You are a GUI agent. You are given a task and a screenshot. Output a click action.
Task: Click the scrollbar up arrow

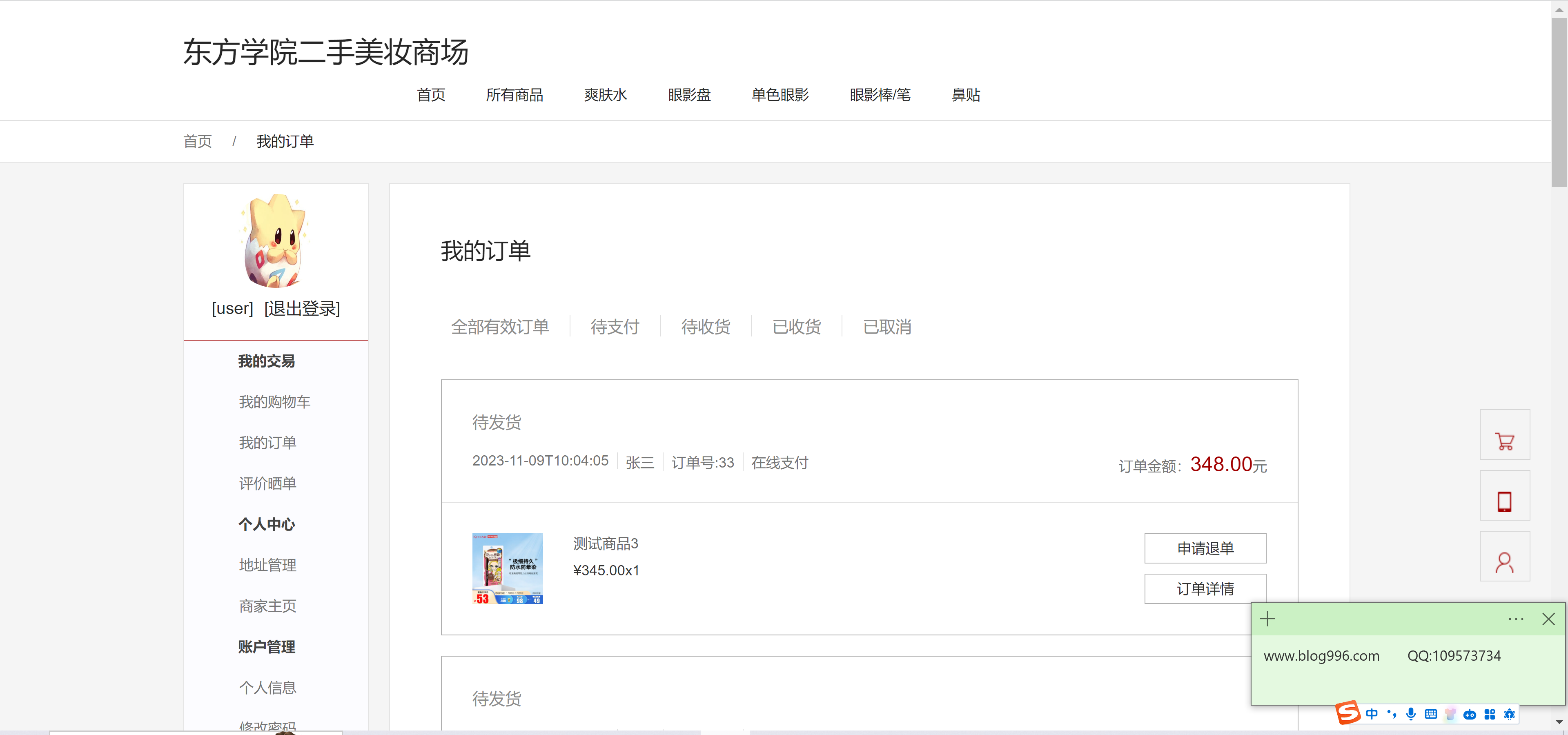[1559, 9]
